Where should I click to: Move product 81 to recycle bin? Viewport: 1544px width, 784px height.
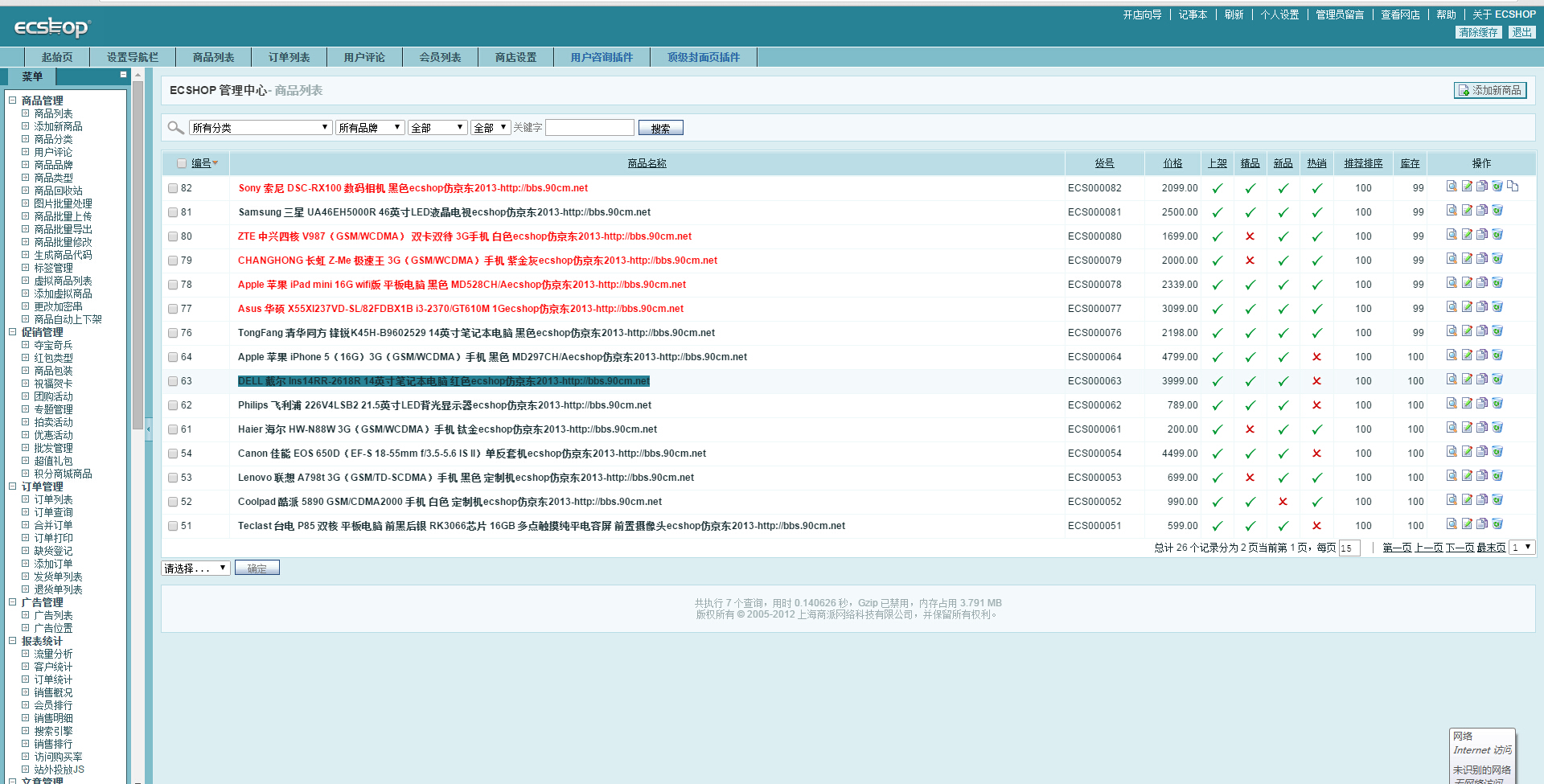1497,210
